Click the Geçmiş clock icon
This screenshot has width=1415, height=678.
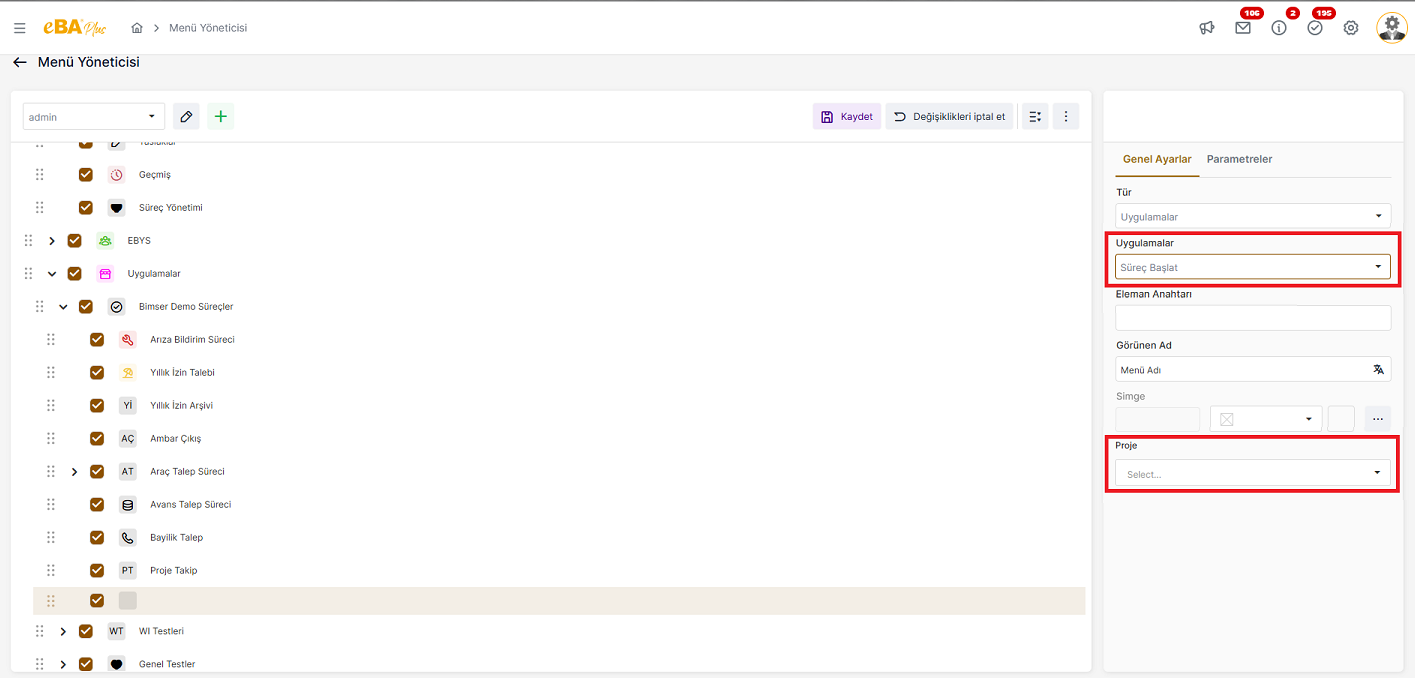pos(117,175)
